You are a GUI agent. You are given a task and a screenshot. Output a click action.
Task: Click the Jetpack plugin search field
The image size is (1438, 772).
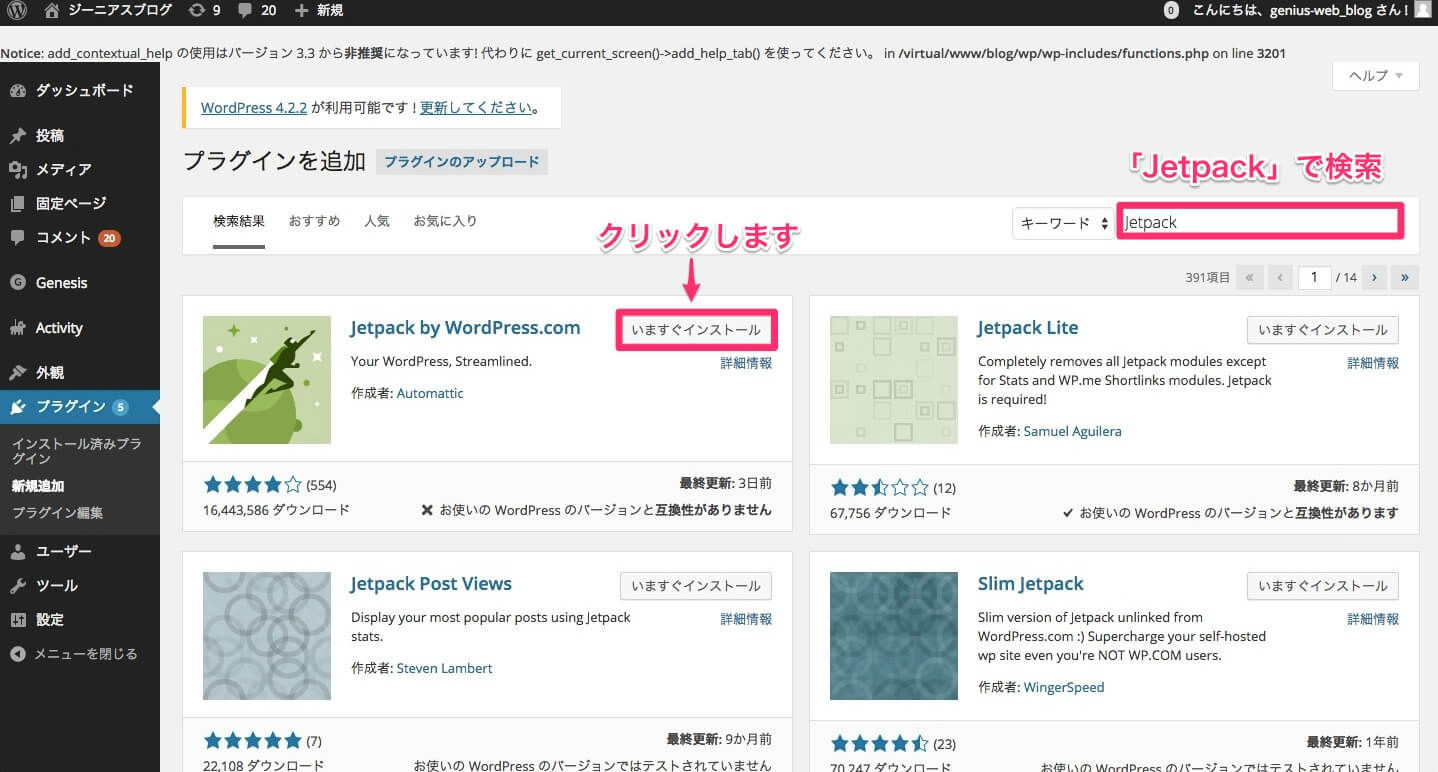[1260, 222]
